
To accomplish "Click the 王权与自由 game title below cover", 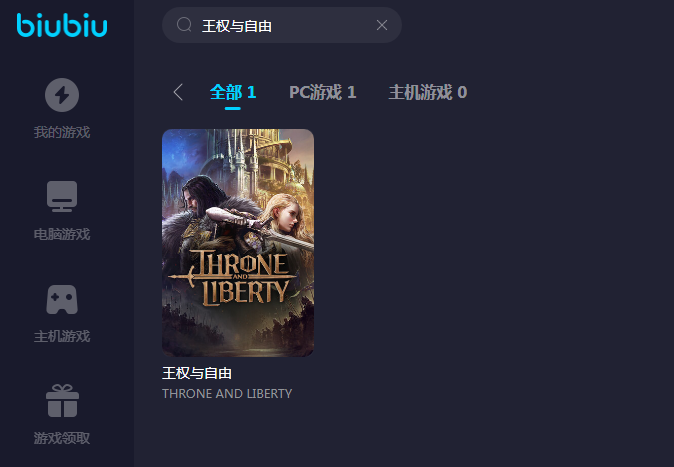I will [x=197, y=373].
